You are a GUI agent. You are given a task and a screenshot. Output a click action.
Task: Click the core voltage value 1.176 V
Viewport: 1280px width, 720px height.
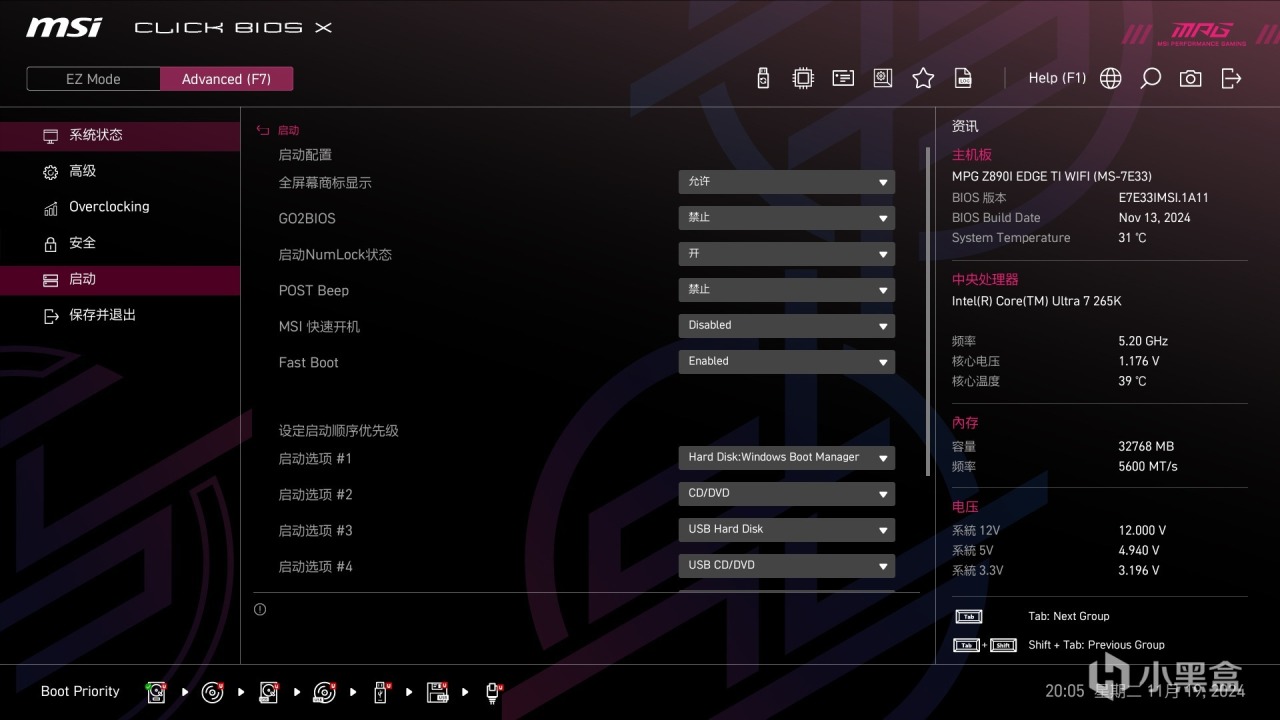(x=1139, y=361)
